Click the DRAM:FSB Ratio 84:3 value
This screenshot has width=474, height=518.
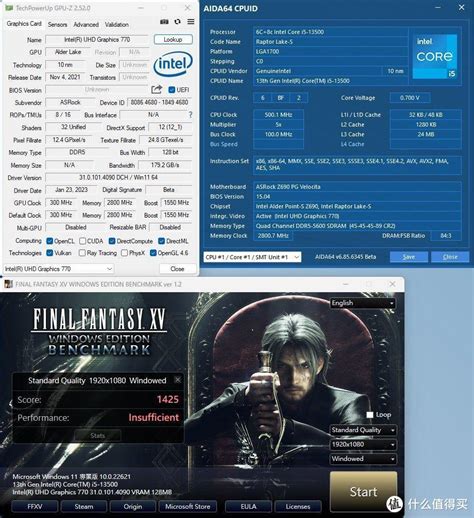coord(446,236)
